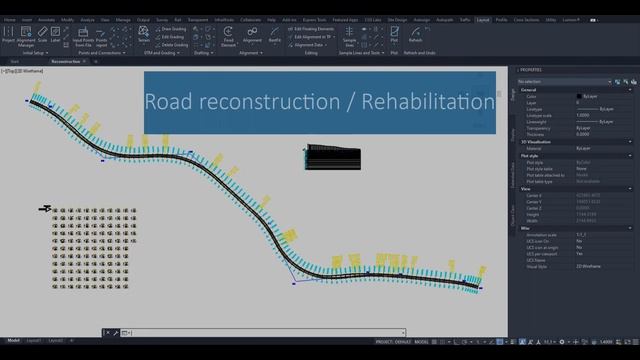Select the Scale tool
The height and width of the screenshot is (360, 640).
coord(42,34)
